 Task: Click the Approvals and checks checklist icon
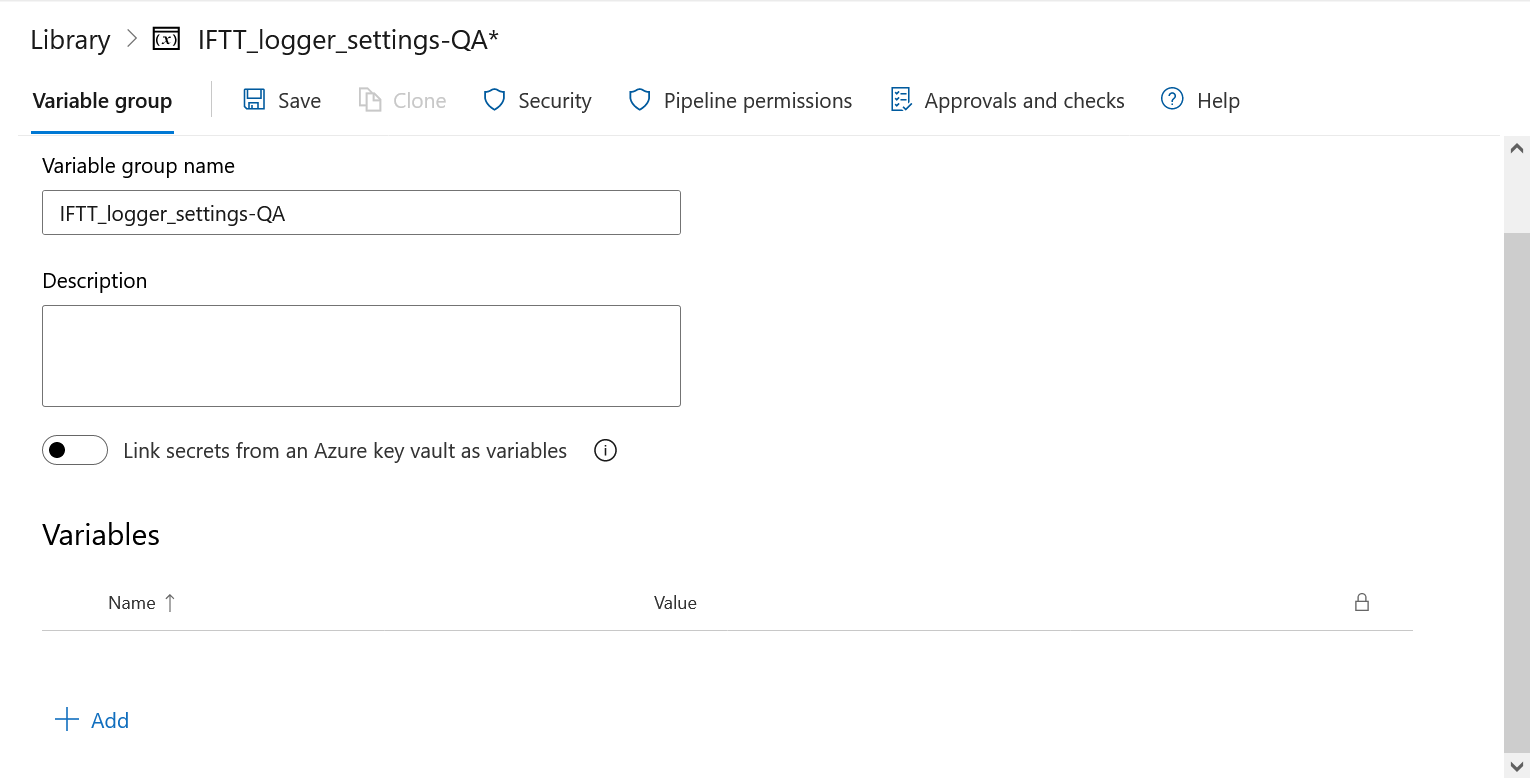click(901, 100)
